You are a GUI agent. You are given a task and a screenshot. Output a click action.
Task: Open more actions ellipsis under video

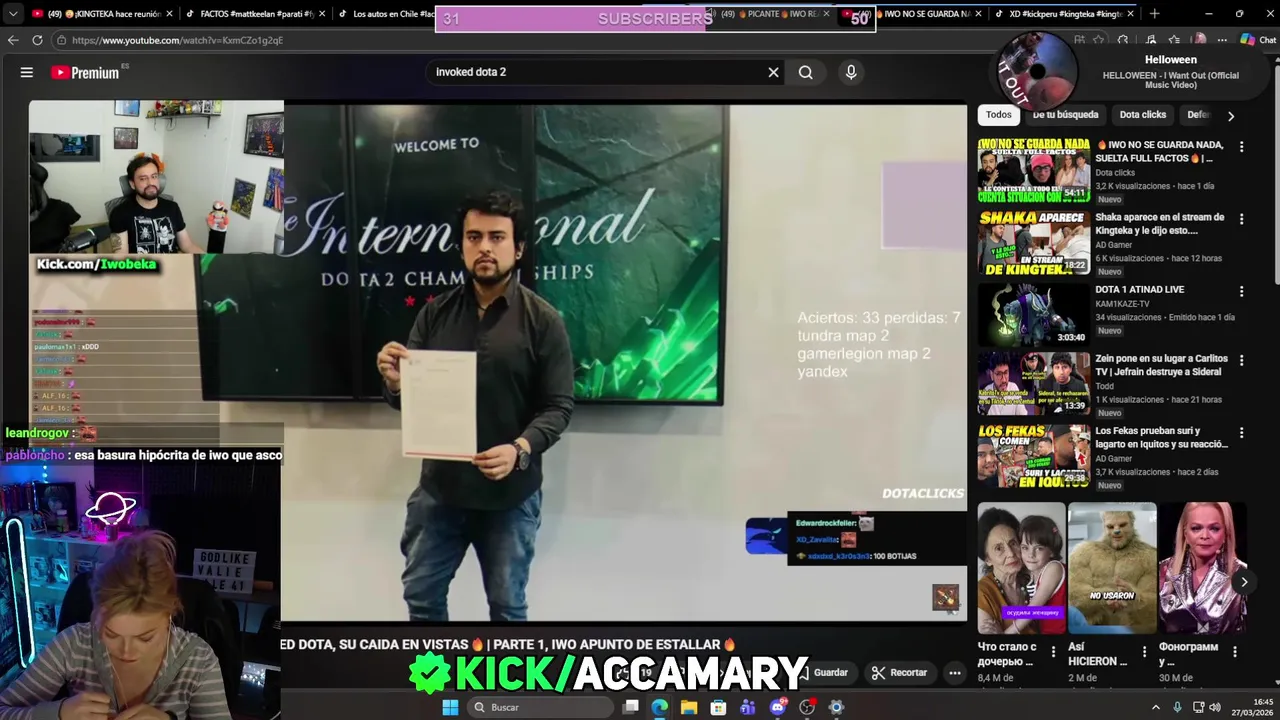click(955, 673)
